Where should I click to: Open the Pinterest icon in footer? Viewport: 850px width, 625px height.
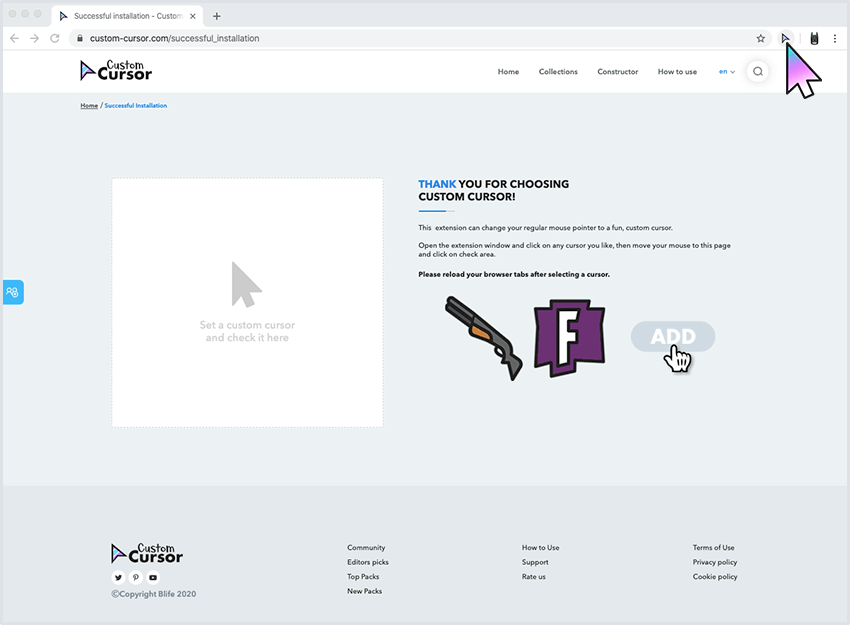click(x=136, y=577)
